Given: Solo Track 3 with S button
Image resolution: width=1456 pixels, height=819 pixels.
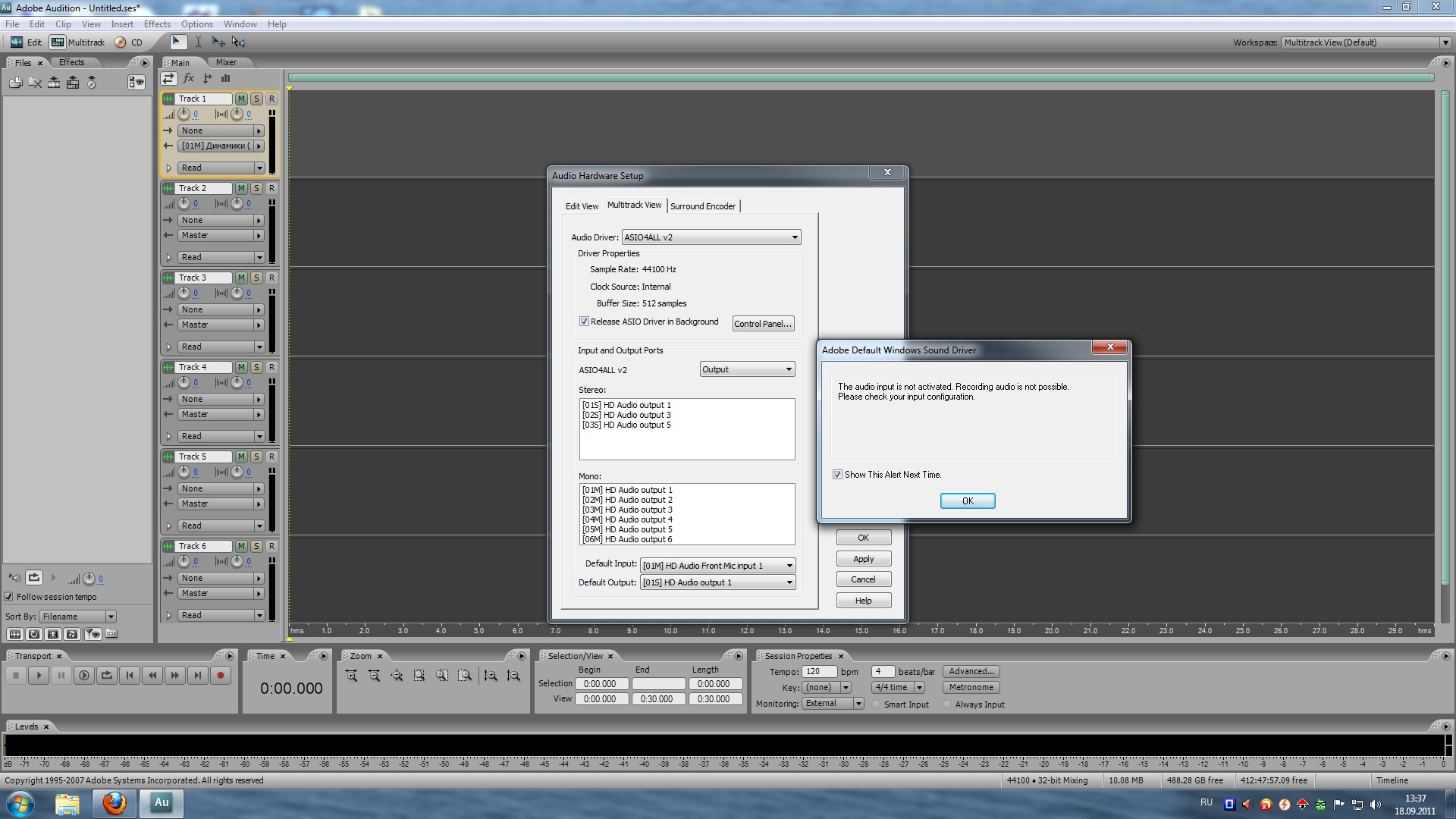Looking at the screenshot, I should [256, 278].
